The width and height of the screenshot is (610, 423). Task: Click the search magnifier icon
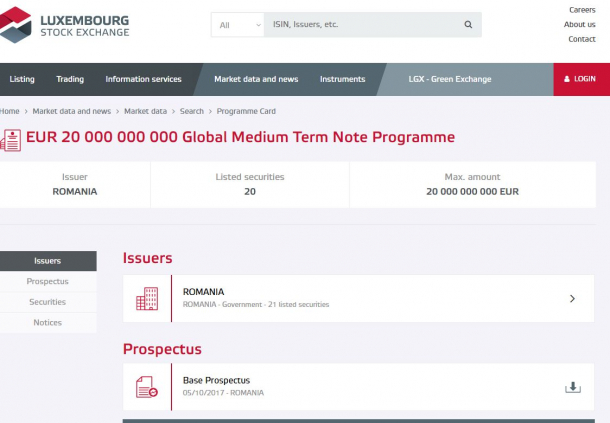pyautogui.click(x=468, y=25)
